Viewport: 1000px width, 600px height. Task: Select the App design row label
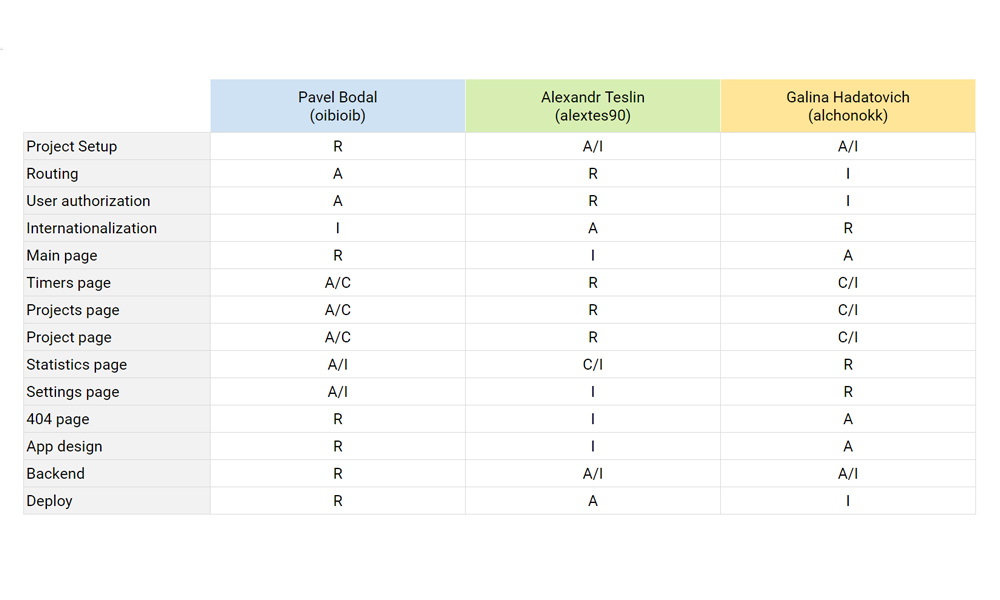[x=117, y=446]
